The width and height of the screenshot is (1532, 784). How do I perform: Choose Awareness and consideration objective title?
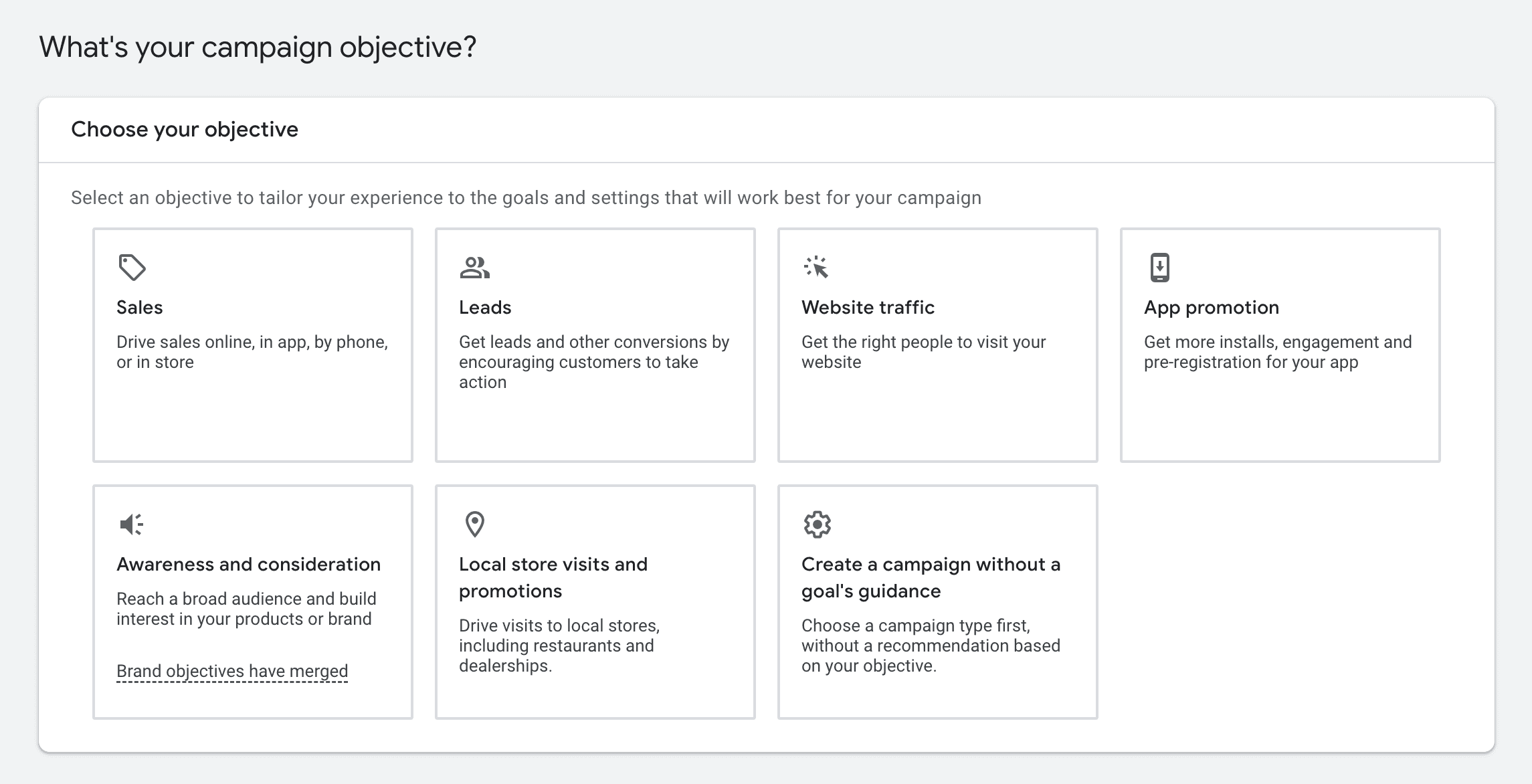tap(248, 564)
